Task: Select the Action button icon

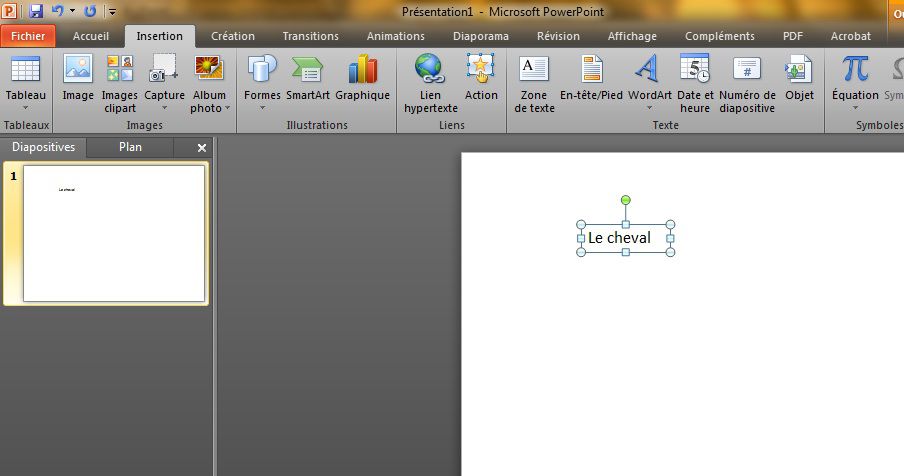Action: (481, 70)
